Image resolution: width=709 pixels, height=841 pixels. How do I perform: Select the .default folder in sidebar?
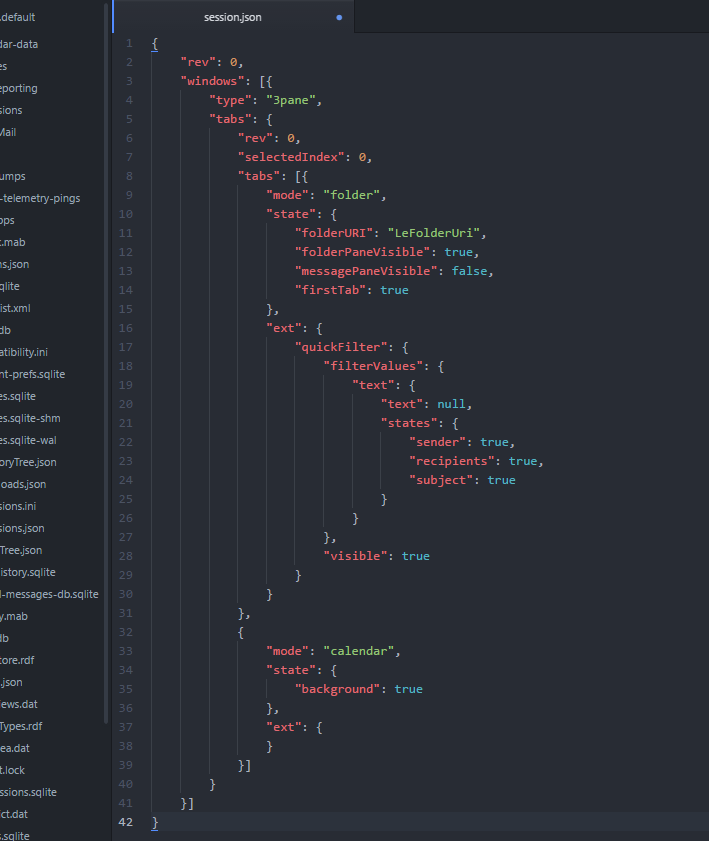pos(18,17)
